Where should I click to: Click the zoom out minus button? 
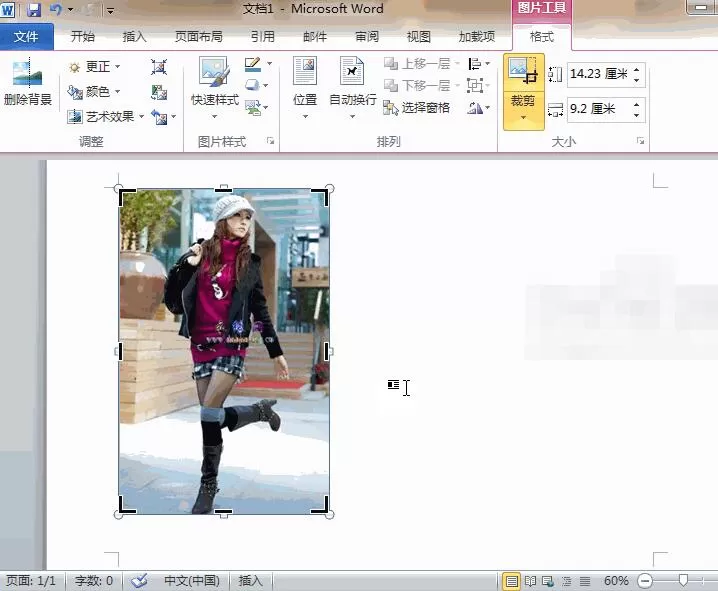point(645,581)
